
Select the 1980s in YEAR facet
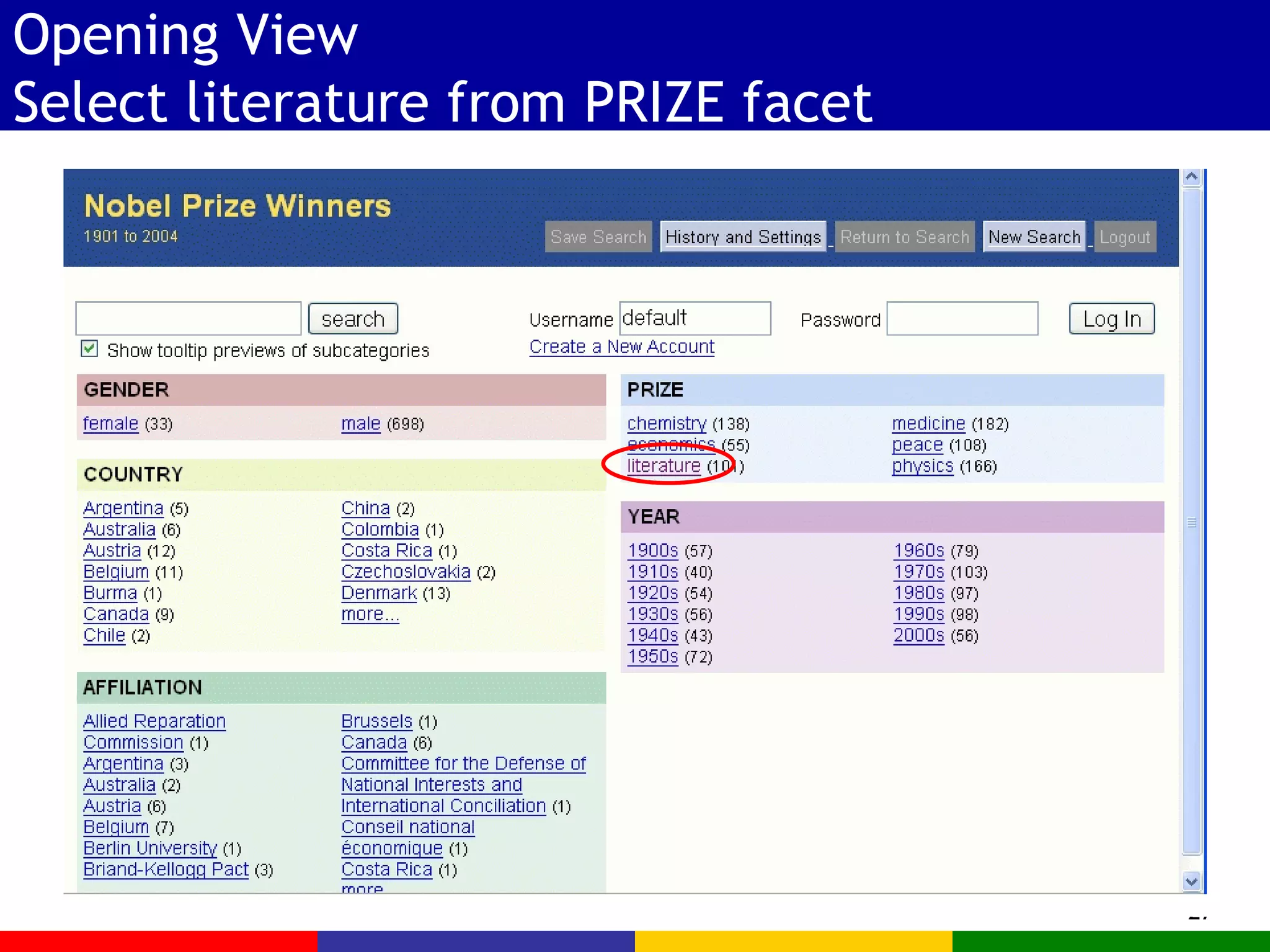pyautogui.click(x=919, y=593)
